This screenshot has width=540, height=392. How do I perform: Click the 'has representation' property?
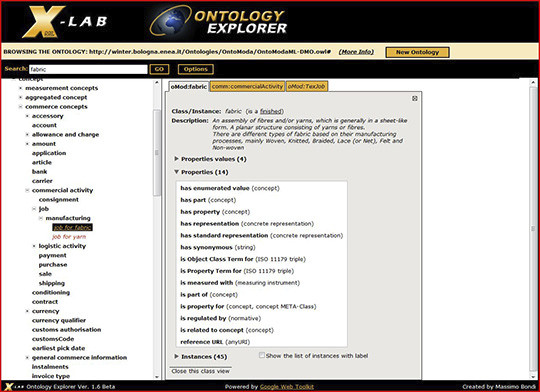click(210, 224)
